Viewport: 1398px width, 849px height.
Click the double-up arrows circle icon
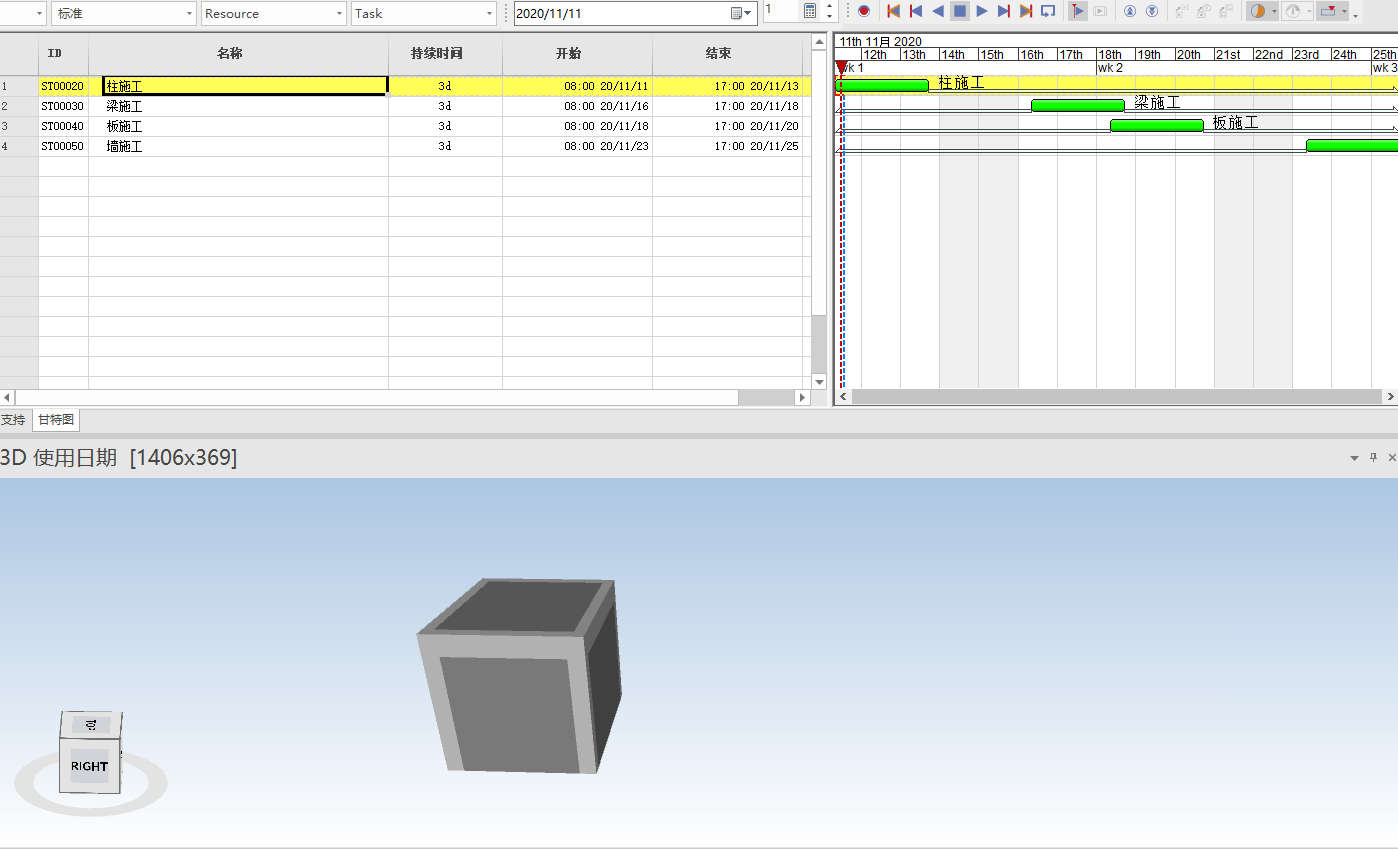point(1130,11)
